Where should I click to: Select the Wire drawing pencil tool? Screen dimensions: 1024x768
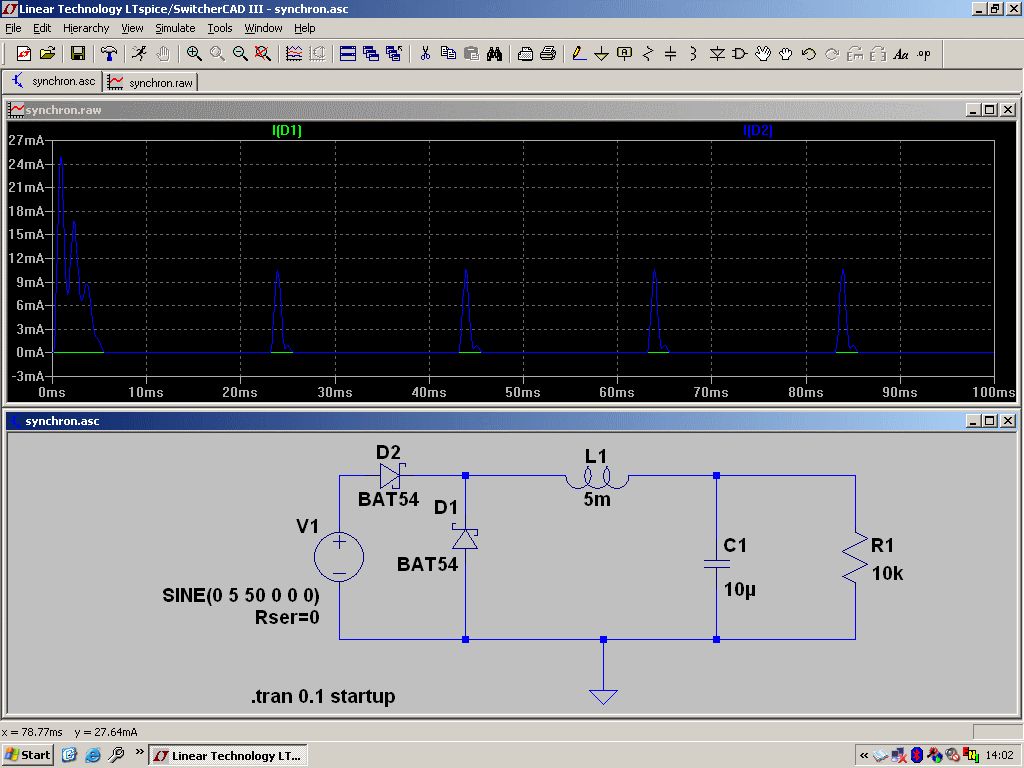(579, 54)
